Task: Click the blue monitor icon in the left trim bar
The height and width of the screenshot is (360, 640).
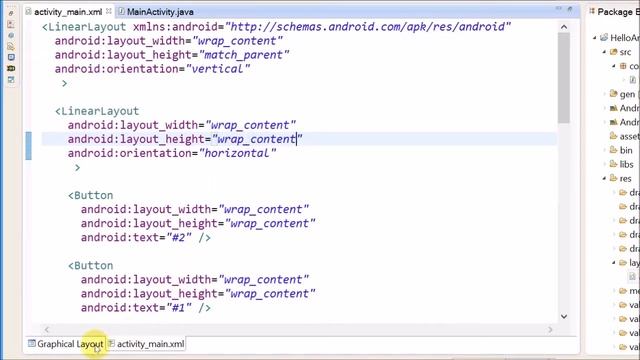Action: coord(11,58)
